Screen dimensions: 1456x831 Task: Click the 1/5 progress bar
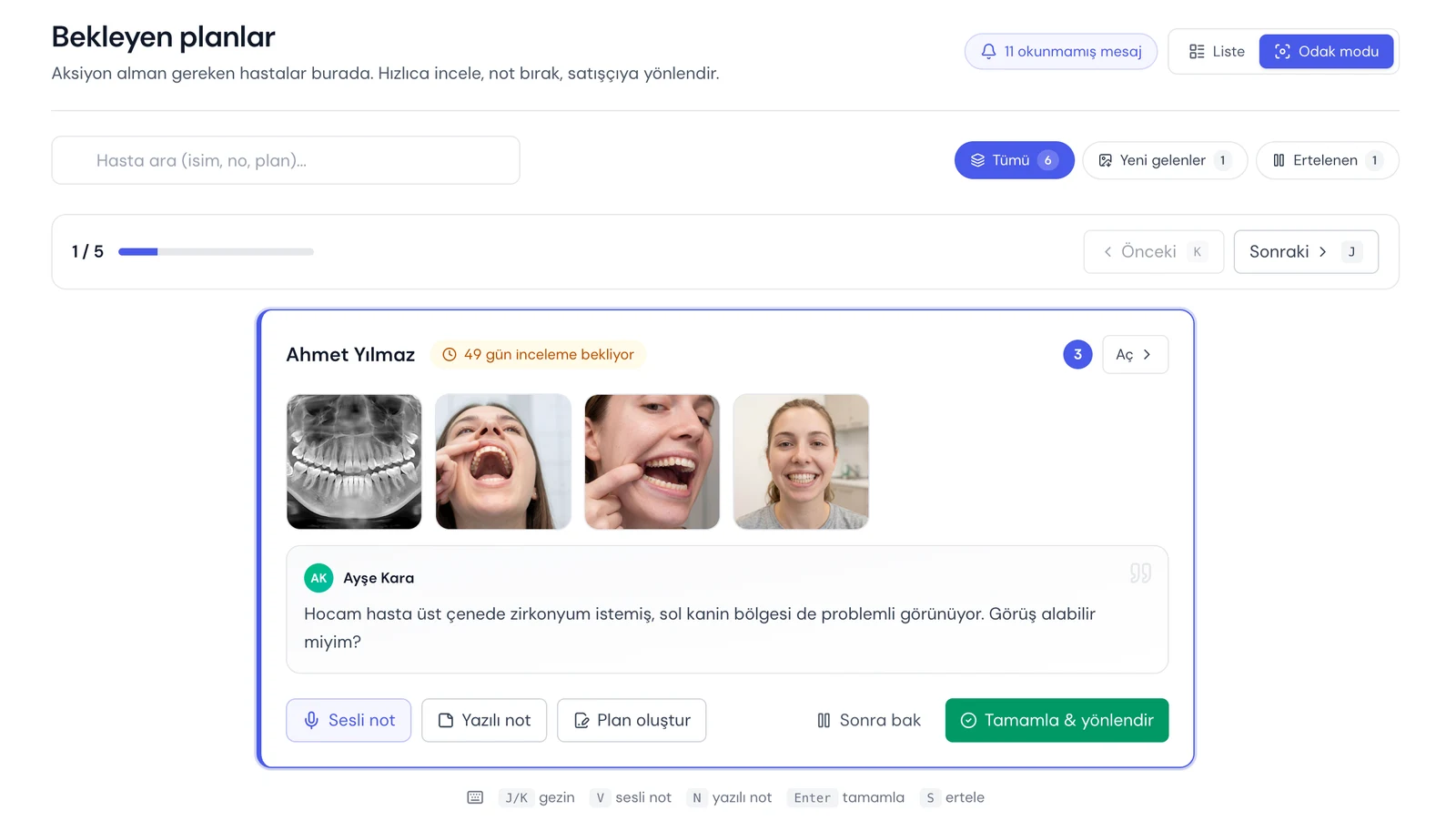216,252
